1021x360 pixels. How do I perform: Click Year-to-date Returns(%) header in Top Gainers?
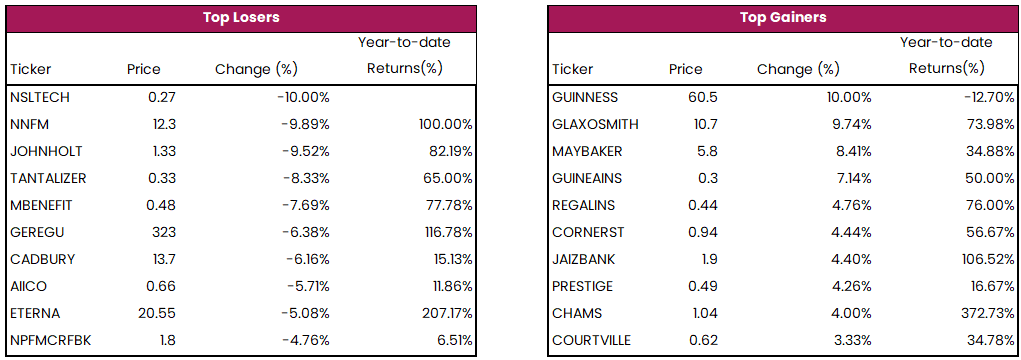pos(946,56)
